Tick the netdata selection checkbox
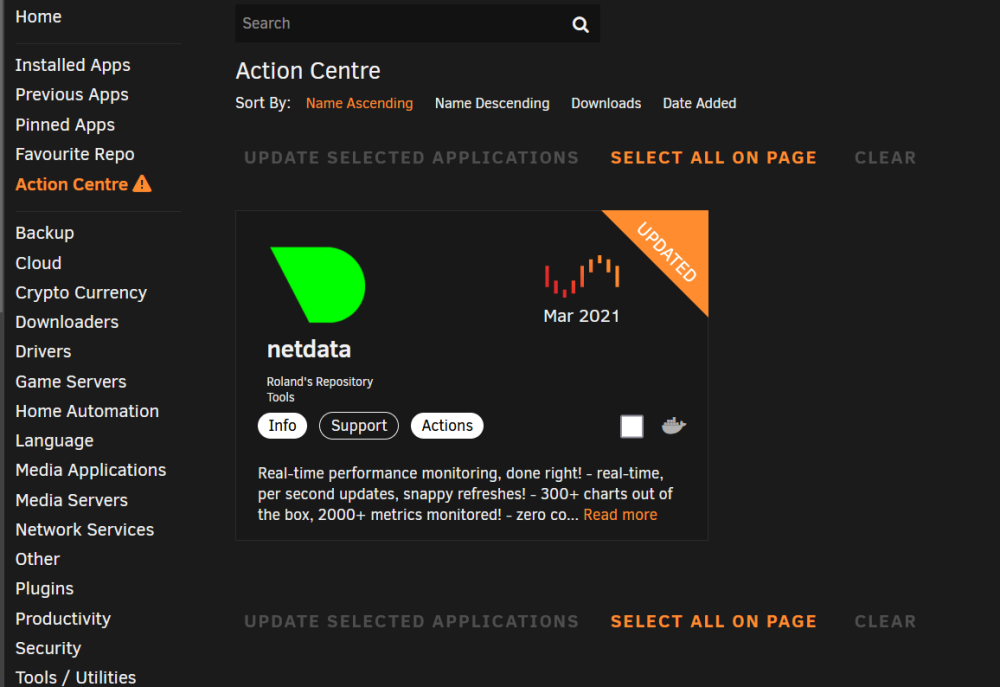 631,426
